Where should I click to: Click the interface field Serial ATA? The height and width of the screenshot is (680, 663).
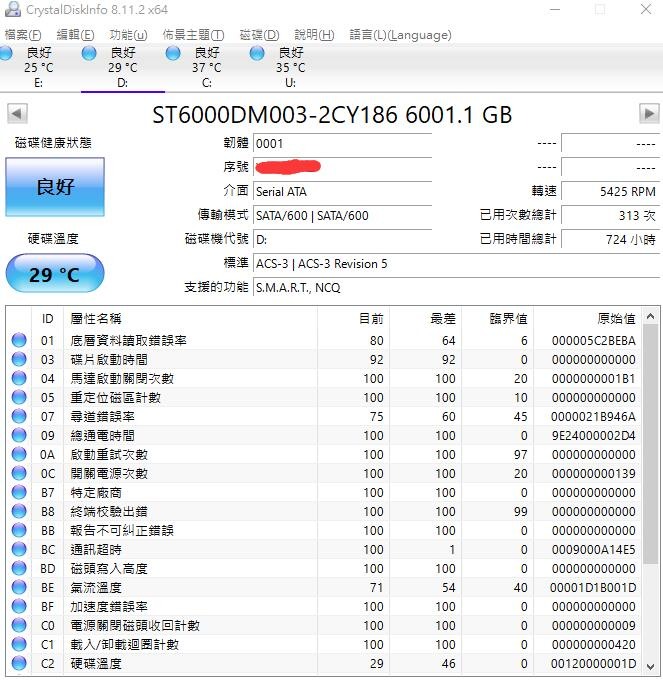(342, 192)
